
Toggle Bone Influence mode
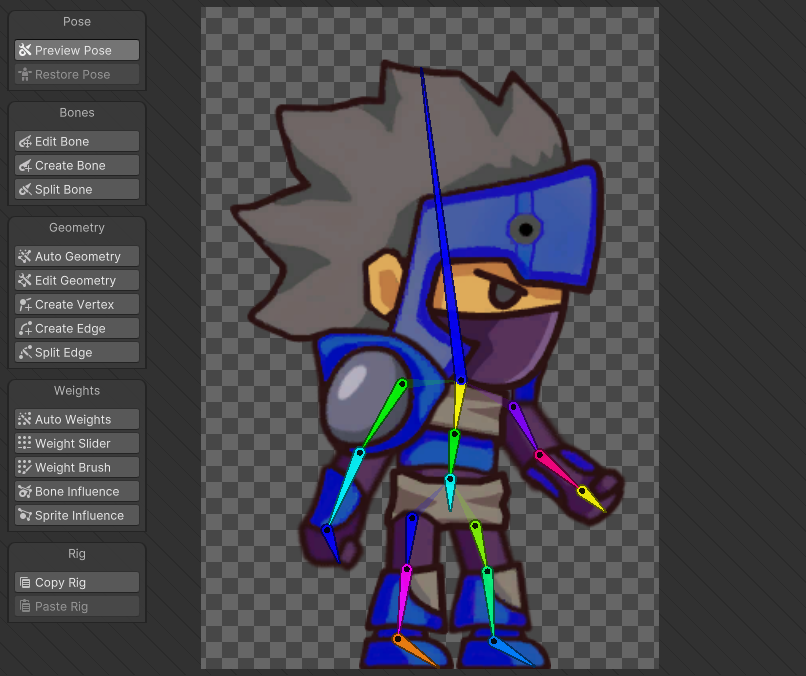click(76, 492)
